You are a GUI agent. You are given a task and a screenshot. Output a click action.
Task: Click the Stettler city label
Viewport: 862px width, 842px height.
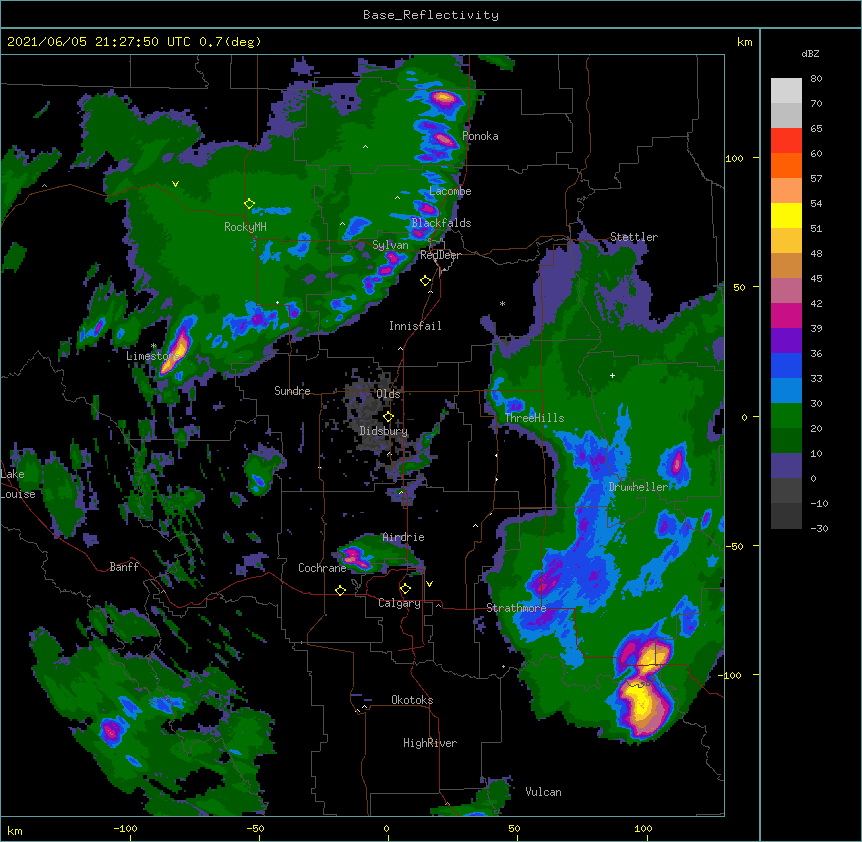click(x=634, y=237)
